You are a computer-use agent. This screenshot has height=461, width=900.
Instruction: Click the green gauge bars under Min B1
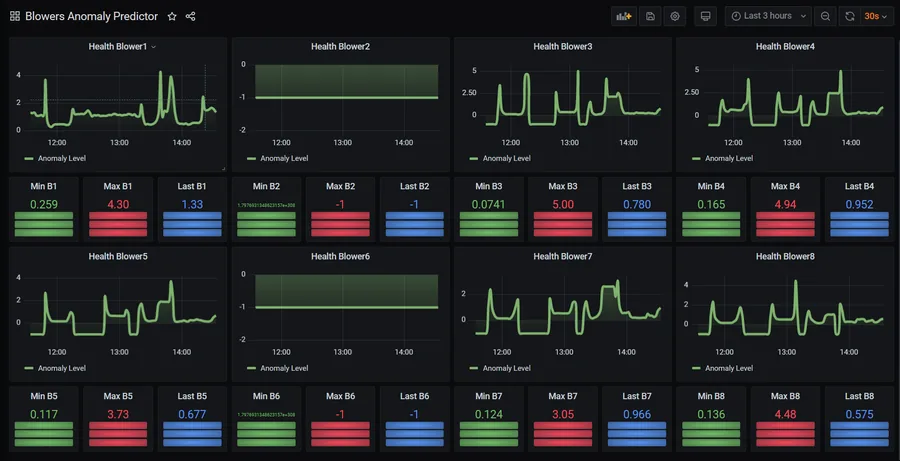pyautogui.click(x=44, y=224)
